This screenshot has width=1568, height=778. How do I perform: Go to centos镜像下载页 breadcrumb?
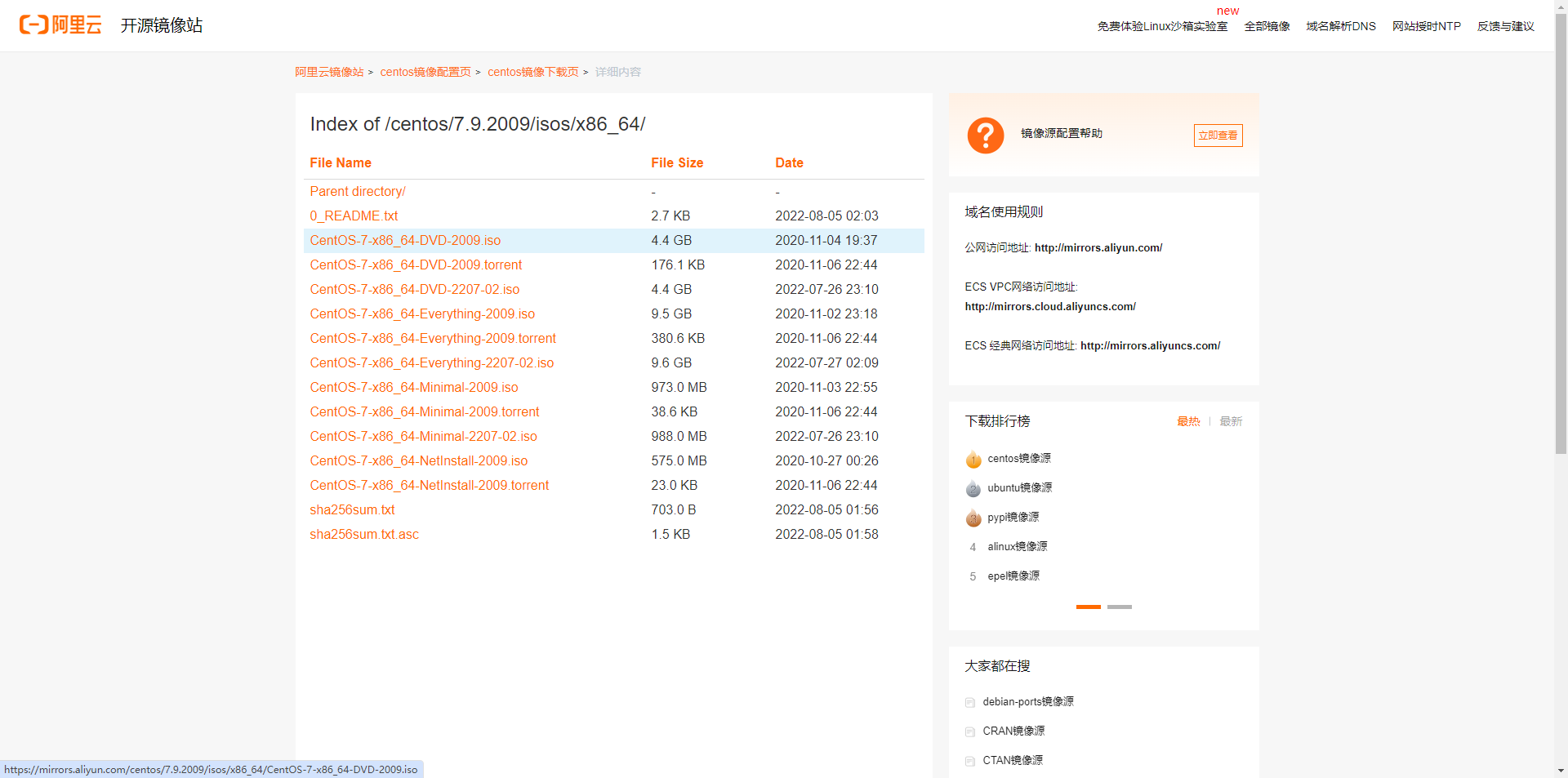click(533, 72)
